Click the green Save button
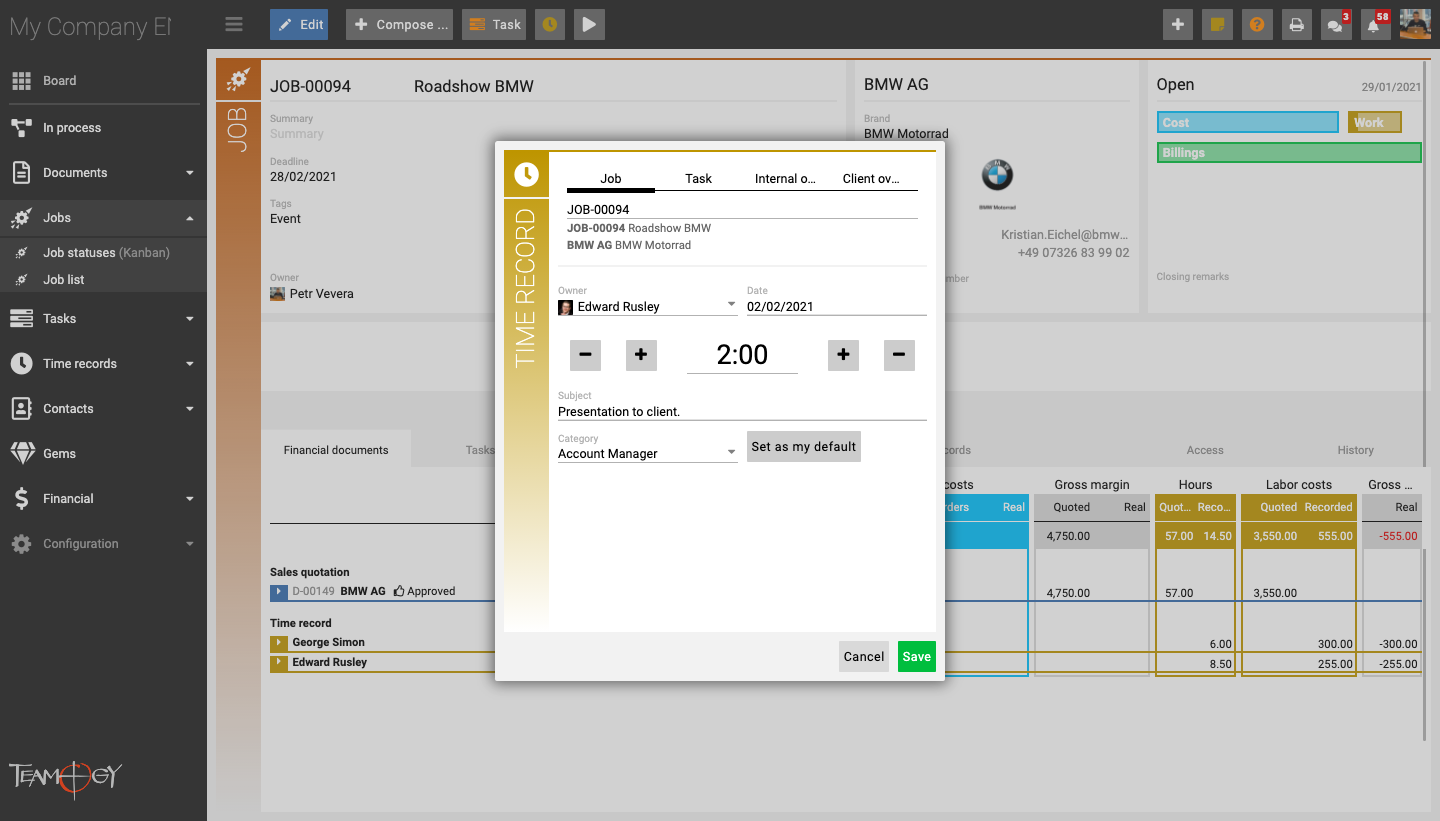This screenshot has width=1440, height=821. (x=917, y=657)
